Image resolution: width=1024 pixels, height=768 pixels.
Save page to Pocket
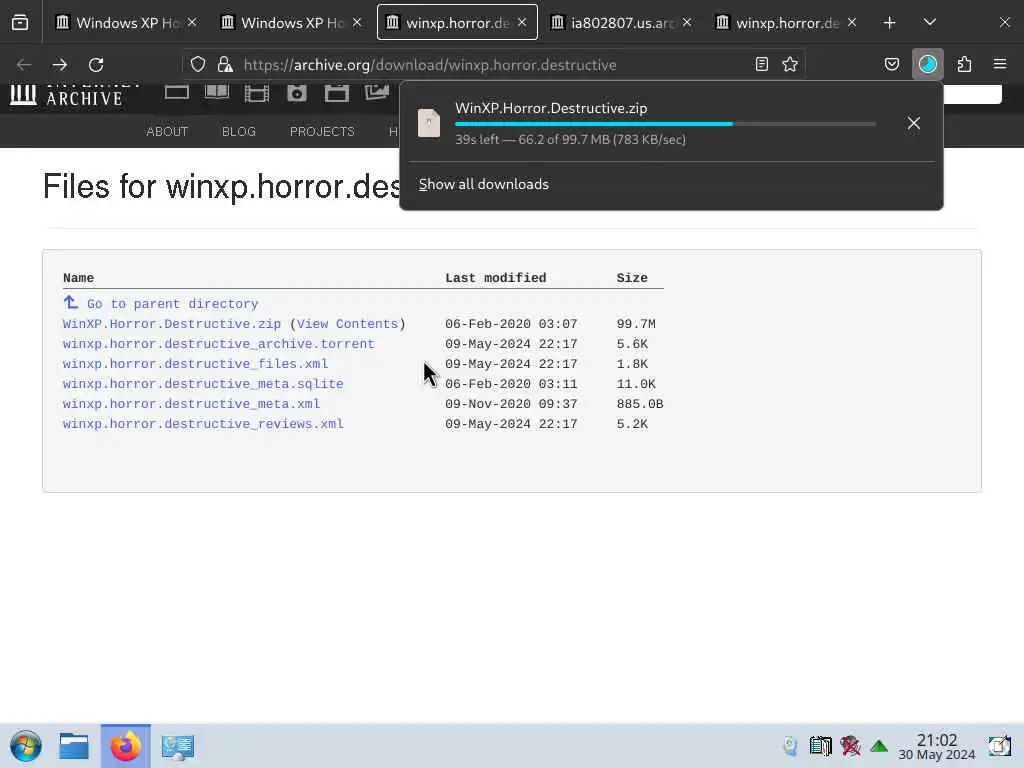tap(891, 64)
